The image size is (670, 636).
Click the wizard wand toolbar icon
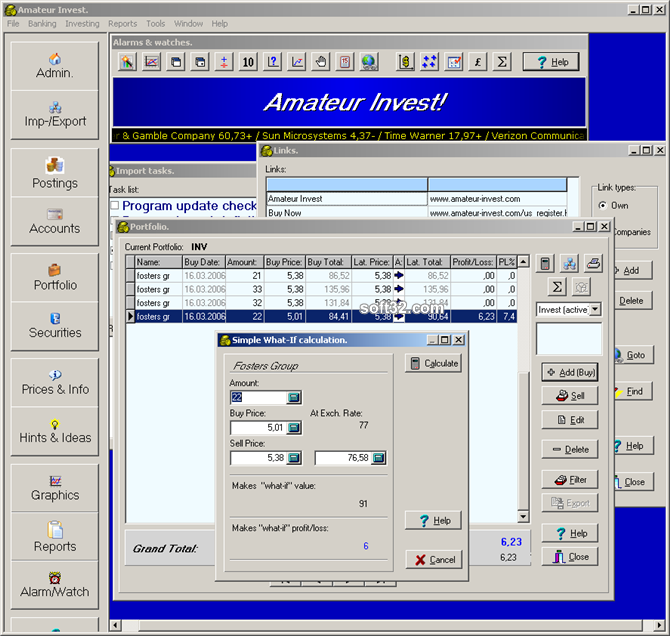pyautogui.click(x=127, y=62)
